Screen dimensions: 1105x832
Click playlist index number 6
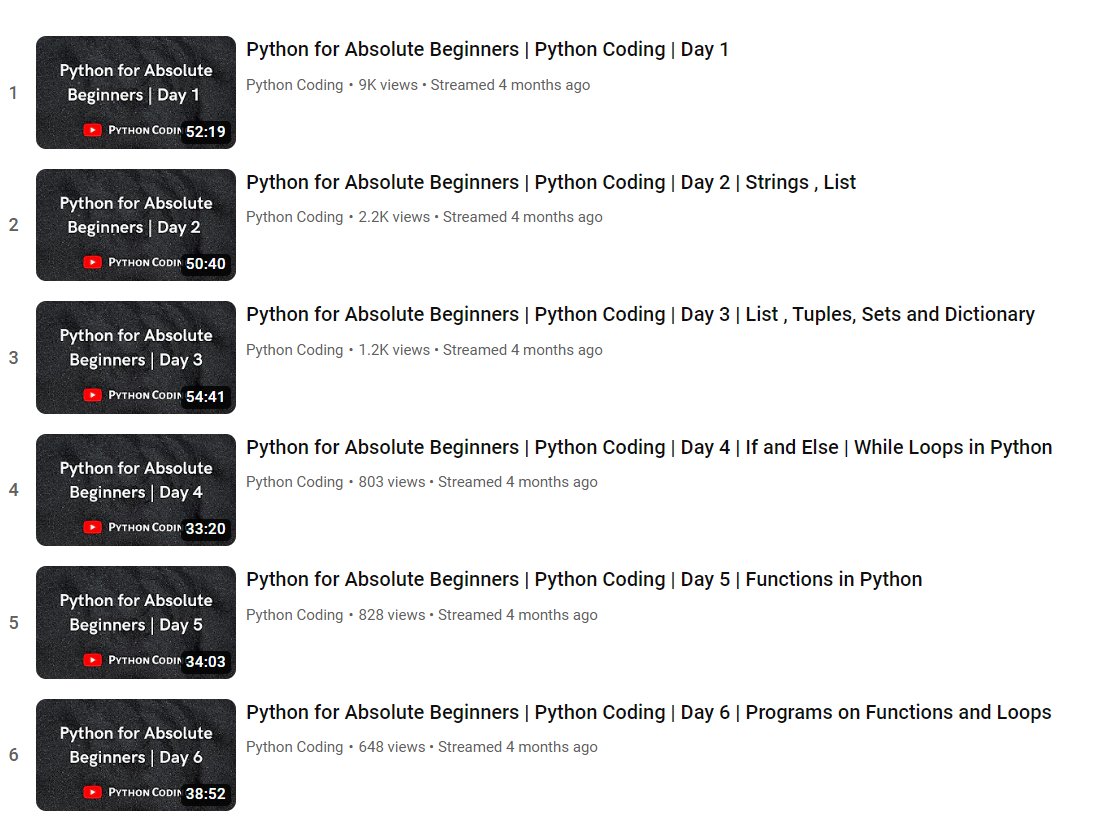tap(13, 755)
